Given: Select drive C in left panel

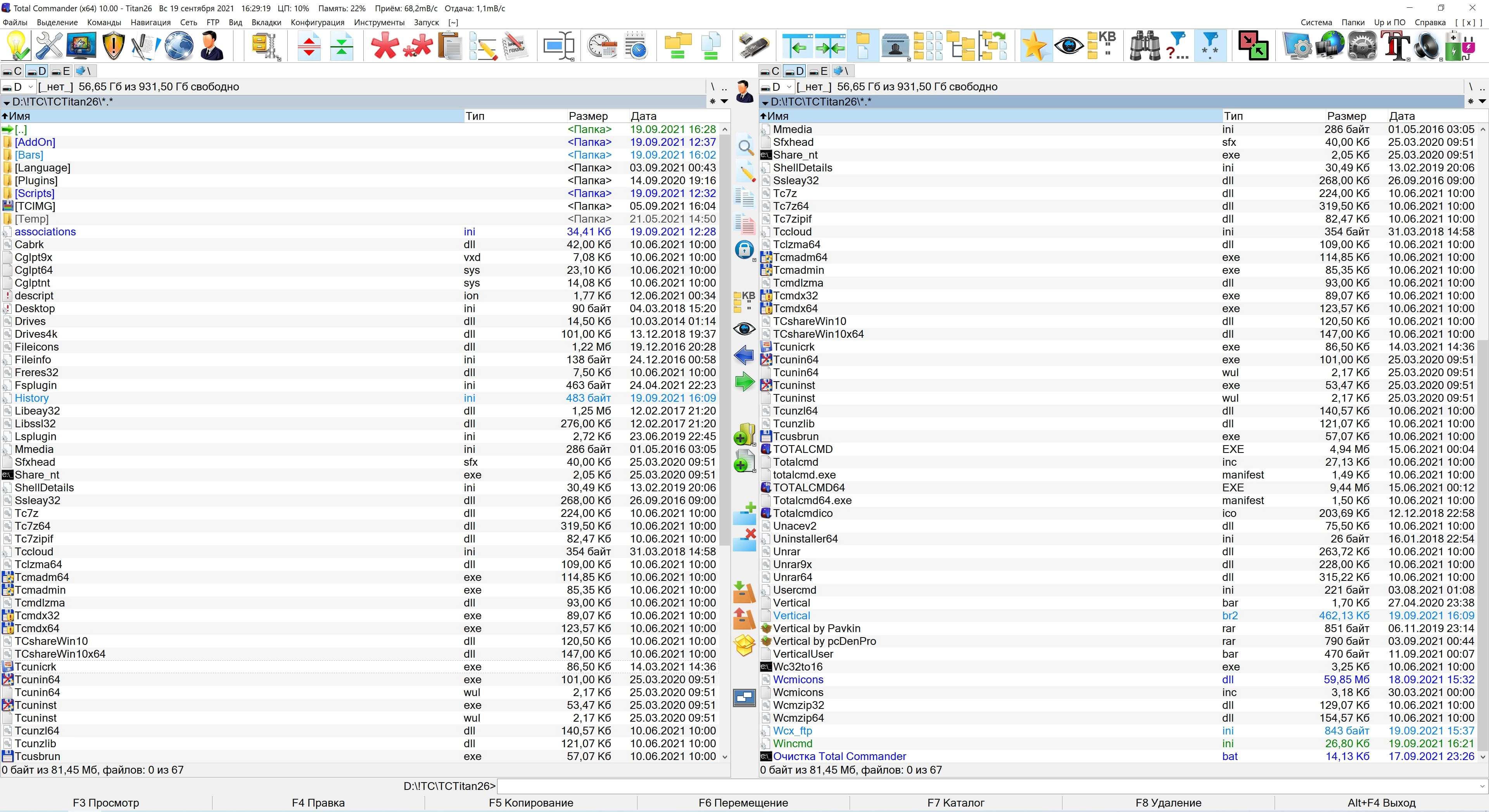Looking at the screenshot, I should (x=12, y=71).
